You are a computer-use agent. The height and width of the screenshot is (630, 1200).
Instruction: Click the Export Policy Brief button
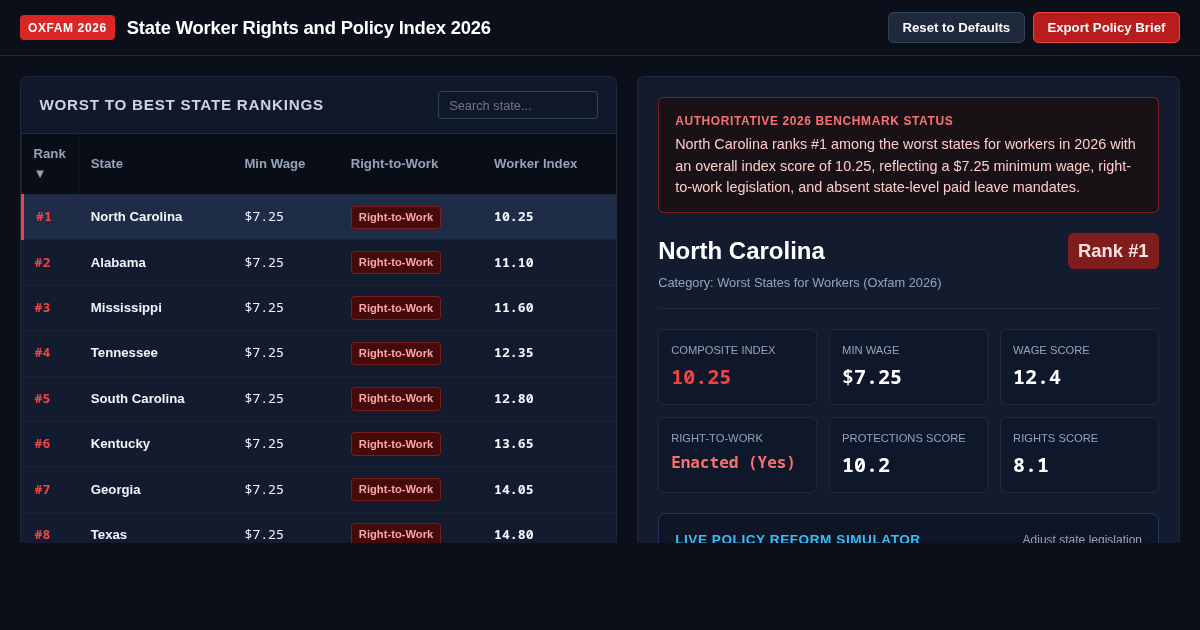pos(1106,27)
